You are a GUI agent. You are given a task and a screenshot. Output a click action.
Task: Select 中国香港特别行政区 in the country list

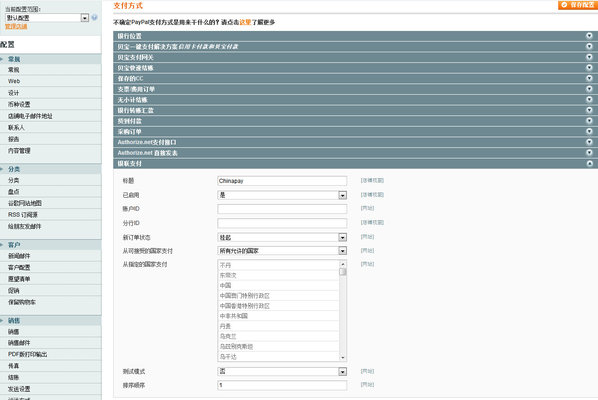[278, 306]
